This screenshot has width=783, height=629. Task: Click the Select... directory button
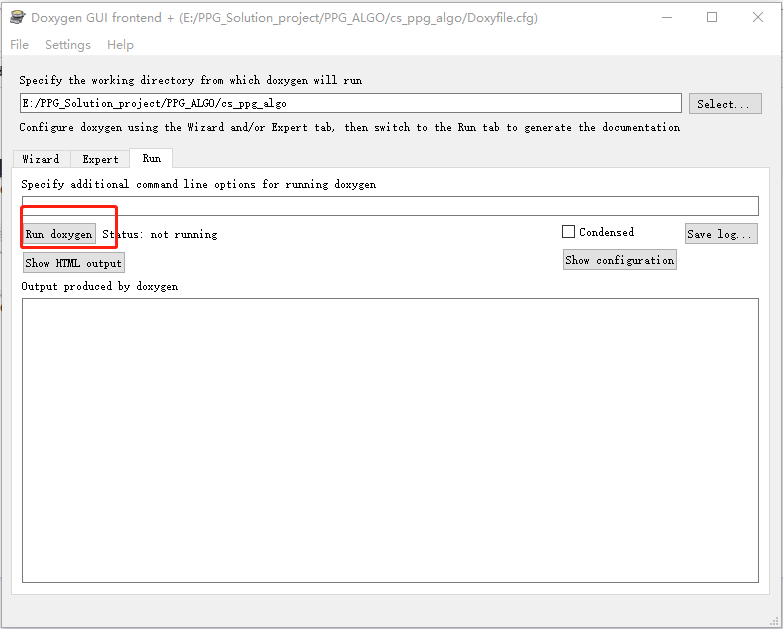click(x=725, y=104)
